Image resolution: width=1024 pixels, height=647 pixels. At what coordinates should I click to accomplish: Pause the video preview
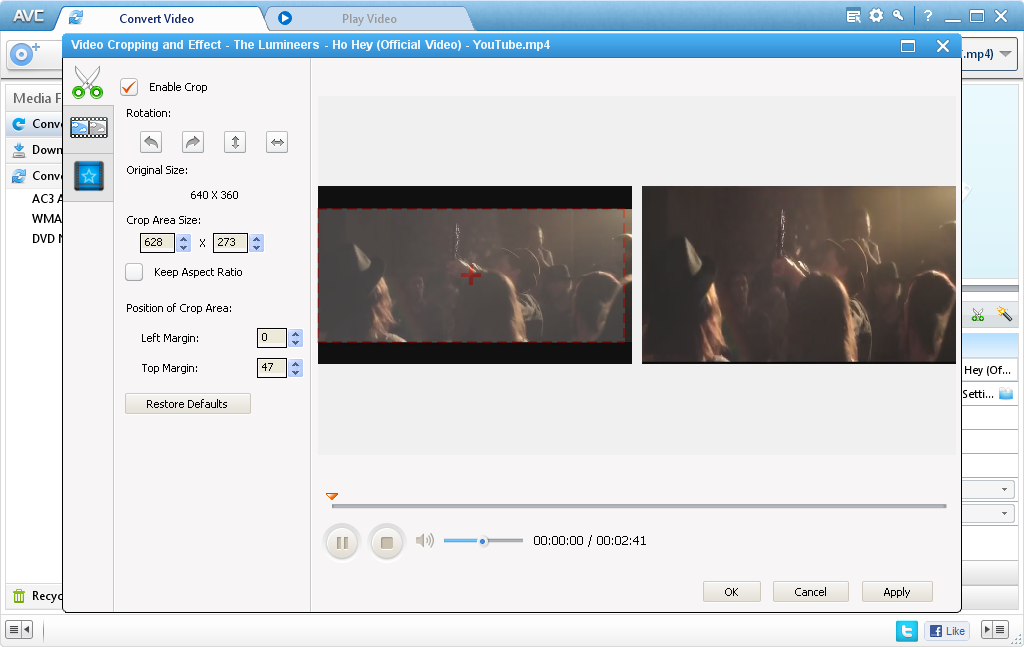342,542
